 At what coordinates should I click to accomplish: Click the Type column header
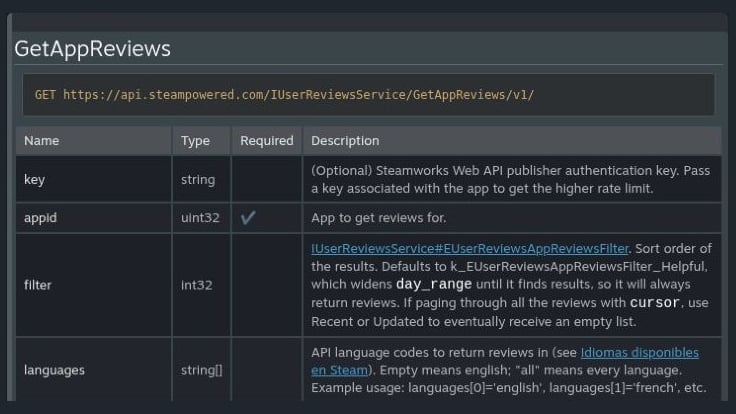coord(201,140)
